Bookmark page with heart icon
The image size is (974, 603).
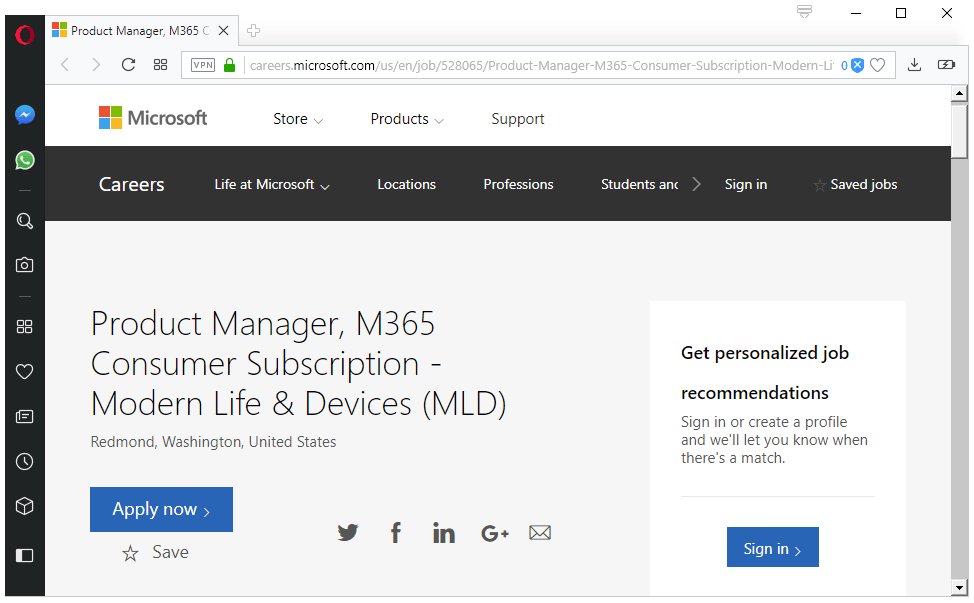(x=878, y=65)
